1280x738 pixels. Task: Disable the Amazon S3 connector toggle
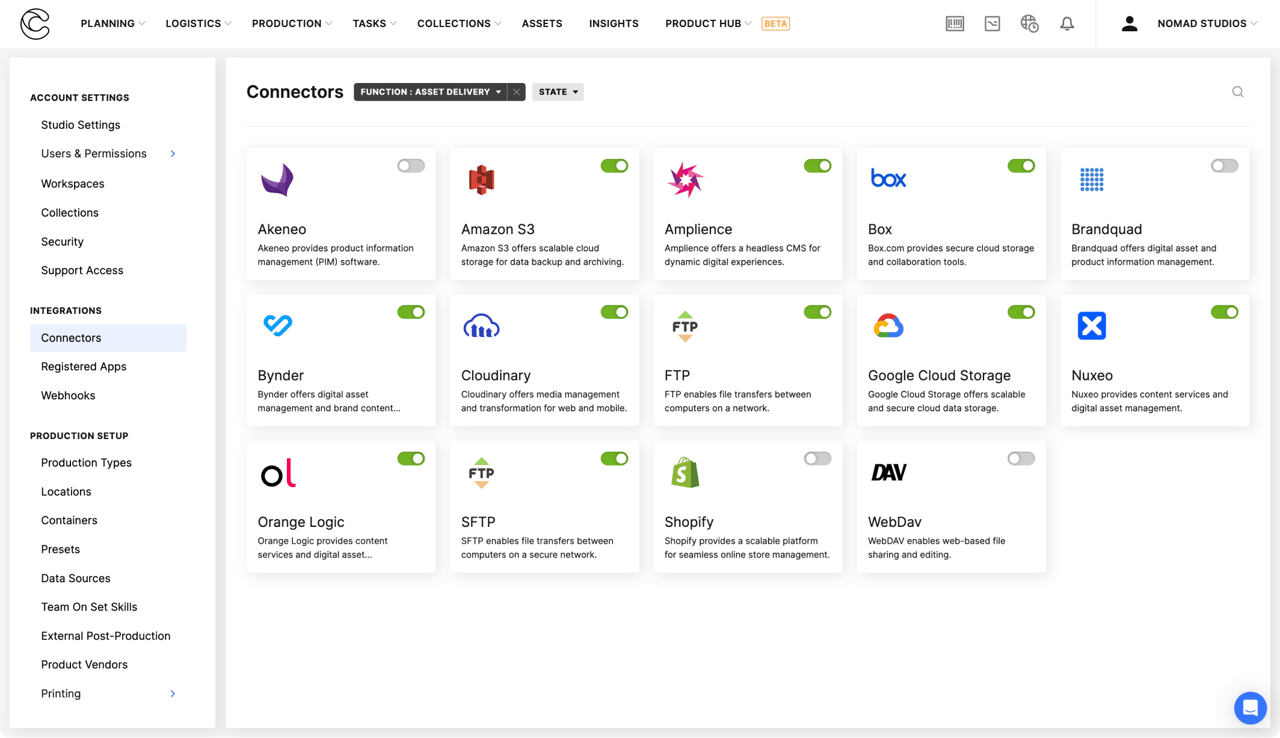tap(614, 166)
